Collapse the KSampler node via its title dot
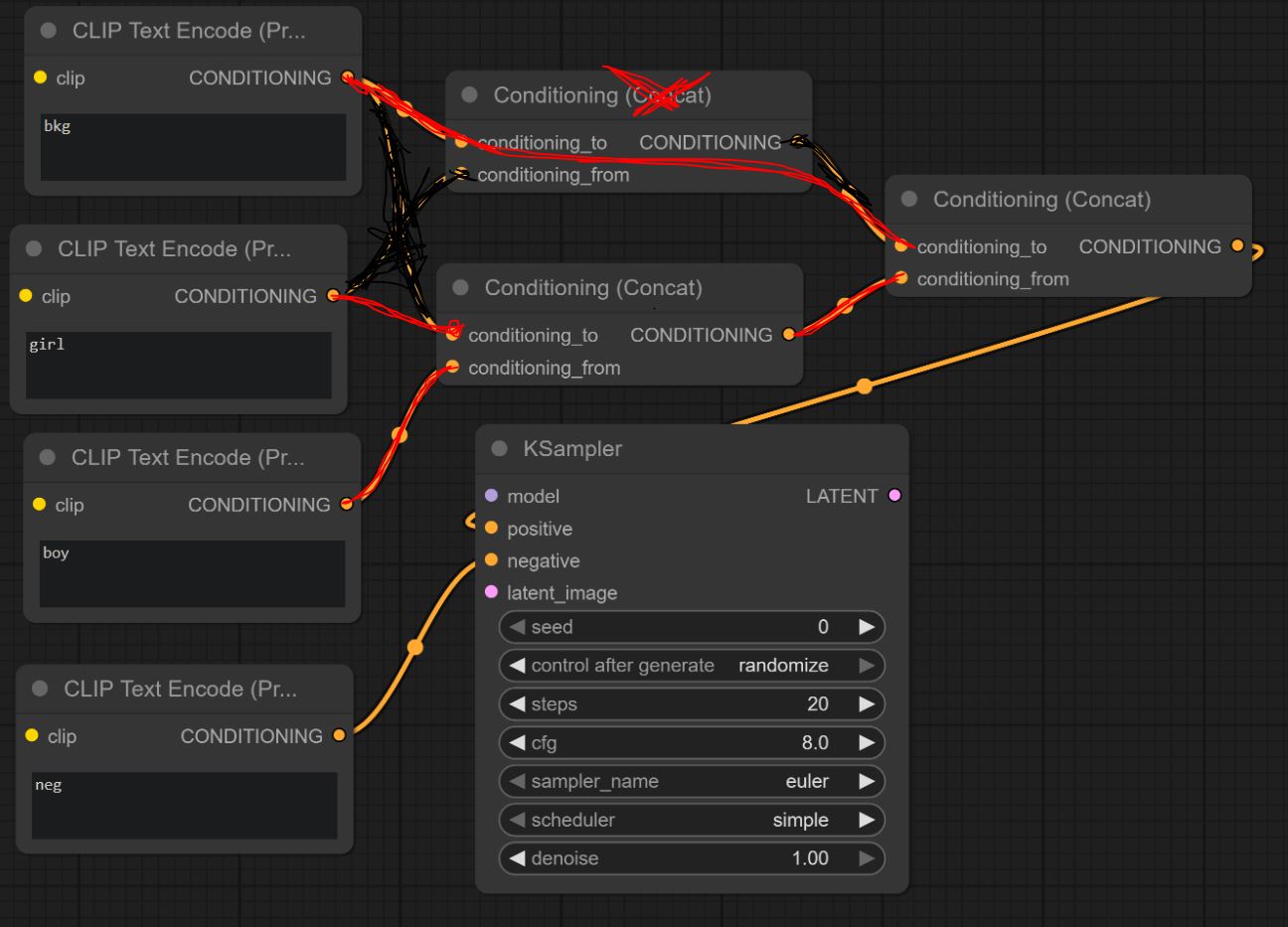Viewport: 1288px width, 927px height. (499, 449)
